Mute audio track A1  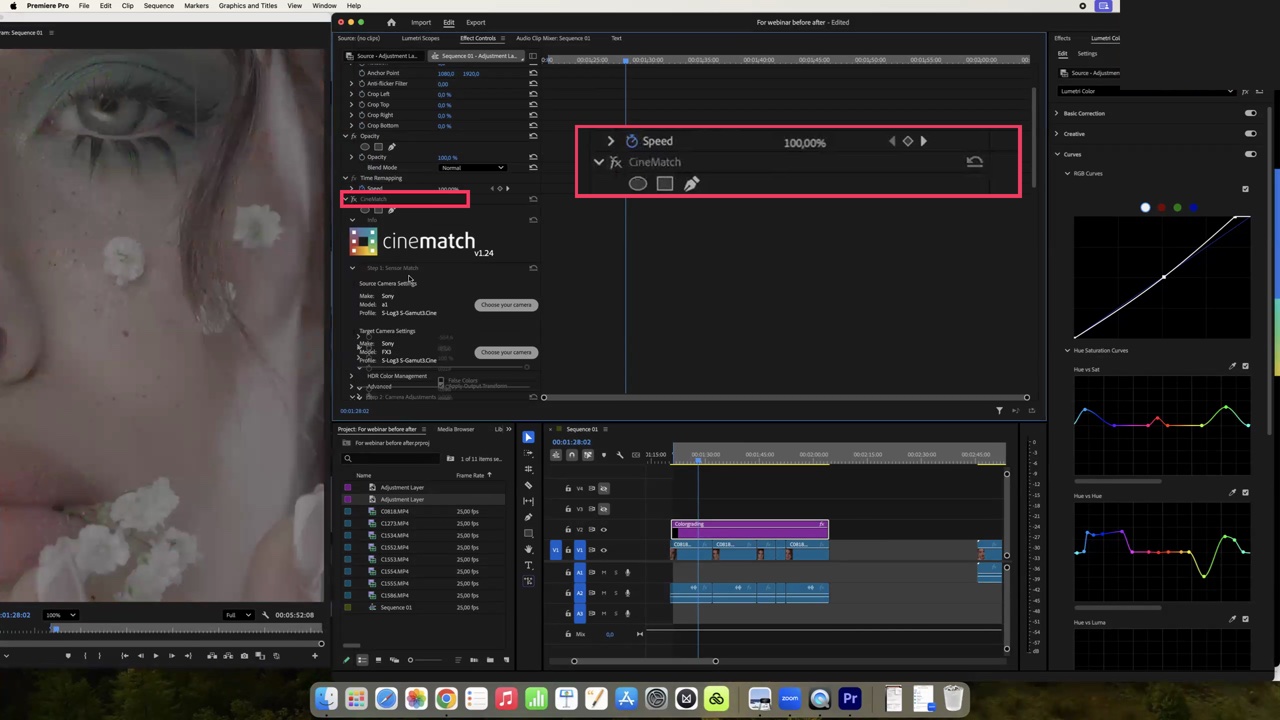(603, 572)
